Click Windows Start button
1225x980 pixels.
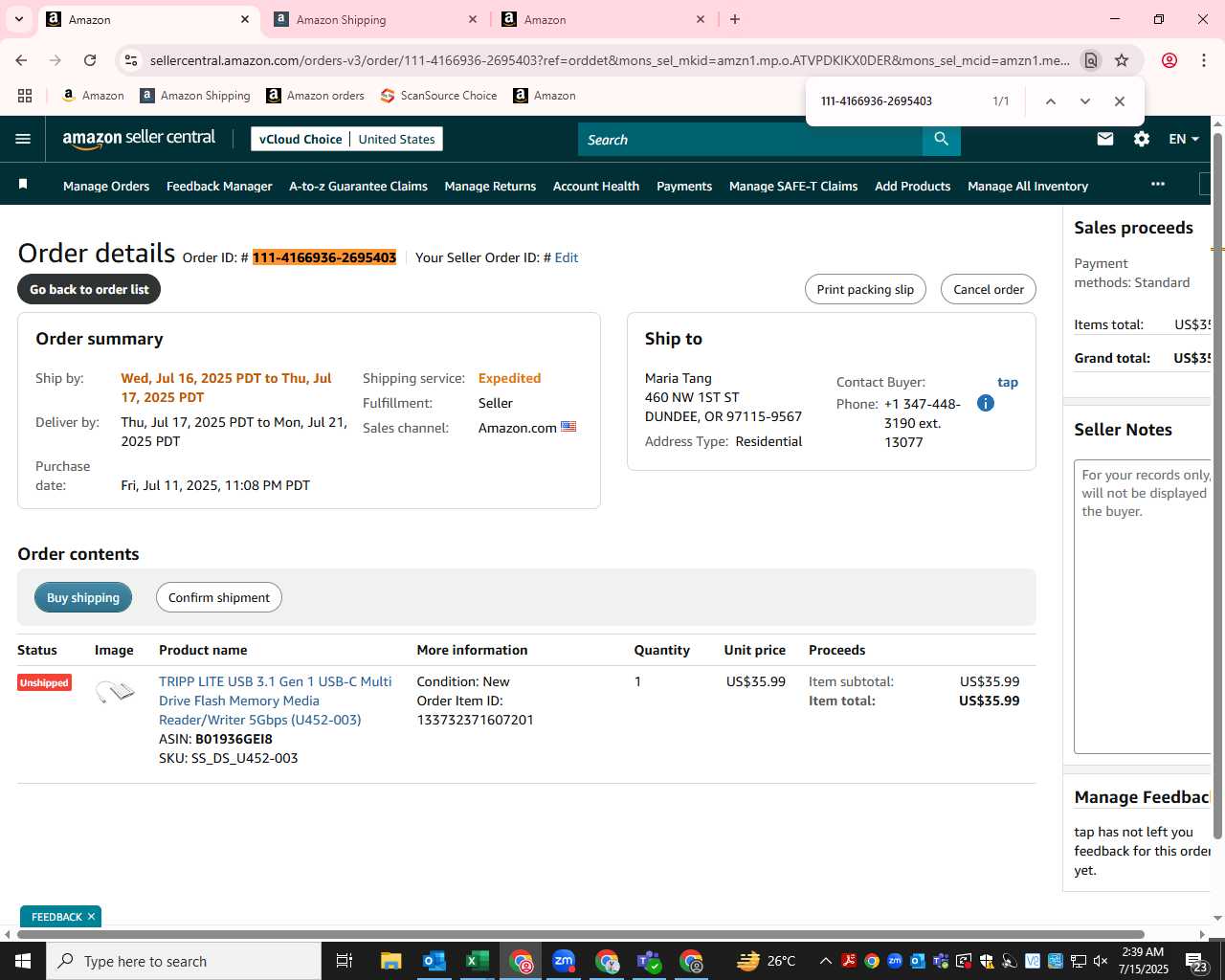pos(23,961)
